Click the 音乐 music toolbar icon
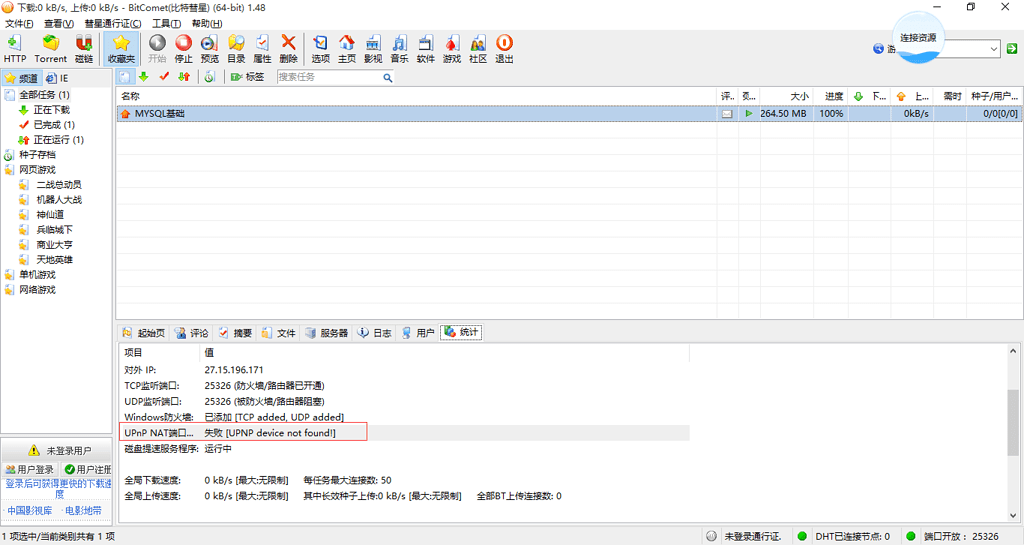The image size is (1024, 545). 399,48
